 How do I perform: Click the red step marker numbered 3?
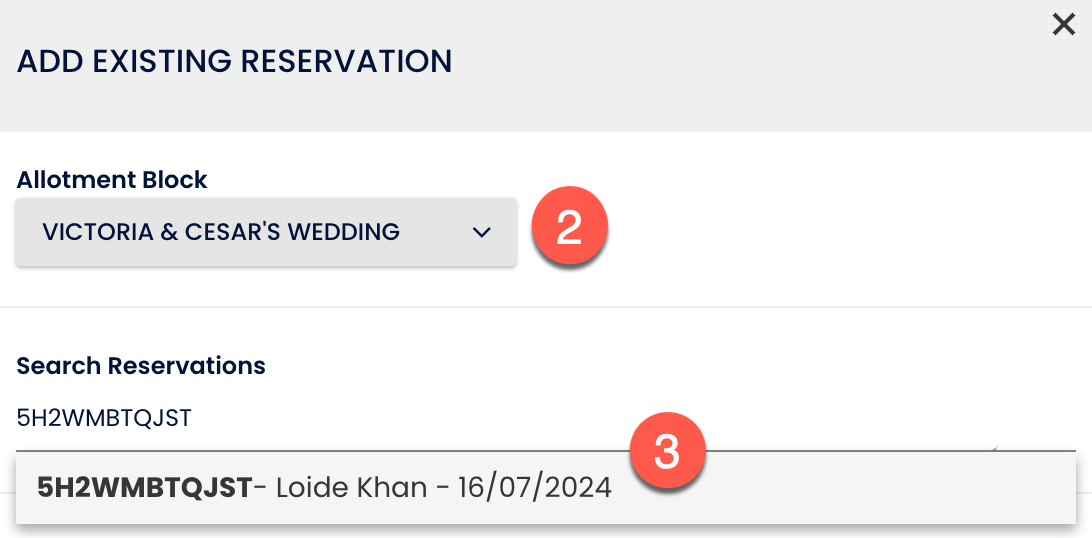[x=667, y=452]
